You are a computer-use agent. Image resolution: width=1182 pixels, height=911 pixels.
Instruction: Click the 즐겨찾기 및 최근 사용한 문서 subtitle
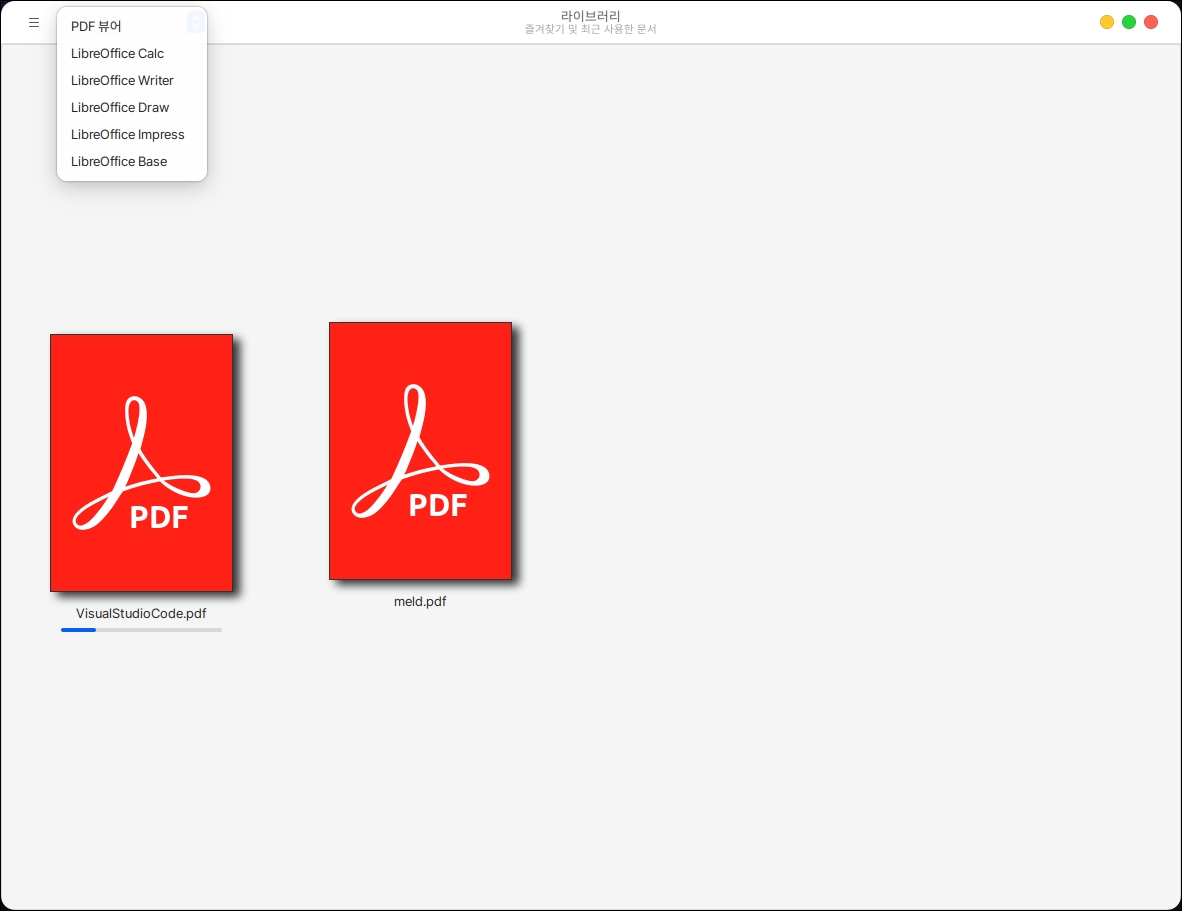click(590, 29)
